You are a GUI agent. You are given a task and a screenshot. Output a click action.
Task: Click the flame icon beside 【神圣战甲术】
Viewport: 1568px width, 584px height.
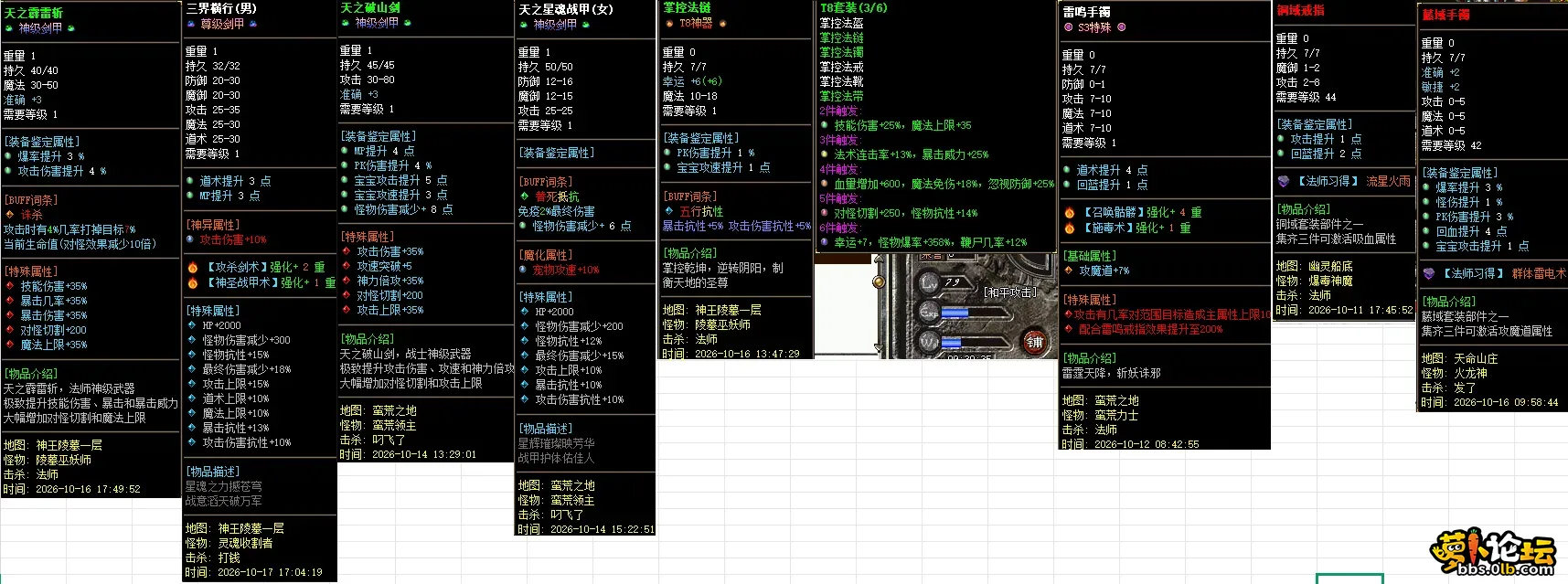click(193, 283)
